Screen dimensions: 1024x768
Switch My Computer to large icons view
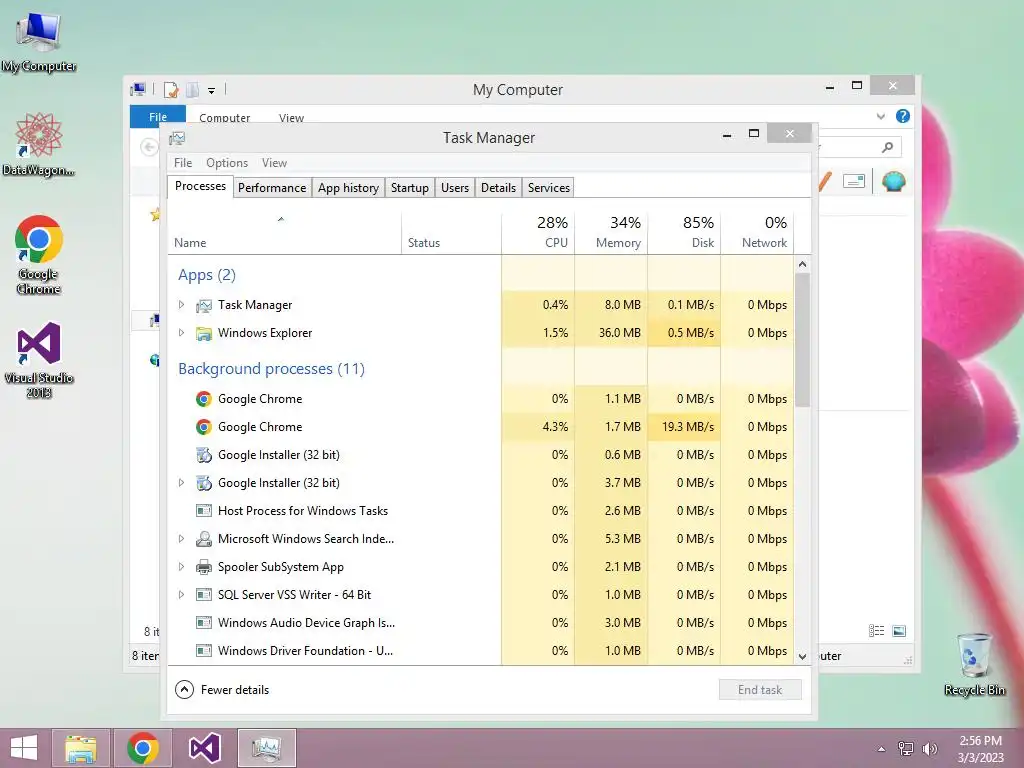(x=899, y=631)
